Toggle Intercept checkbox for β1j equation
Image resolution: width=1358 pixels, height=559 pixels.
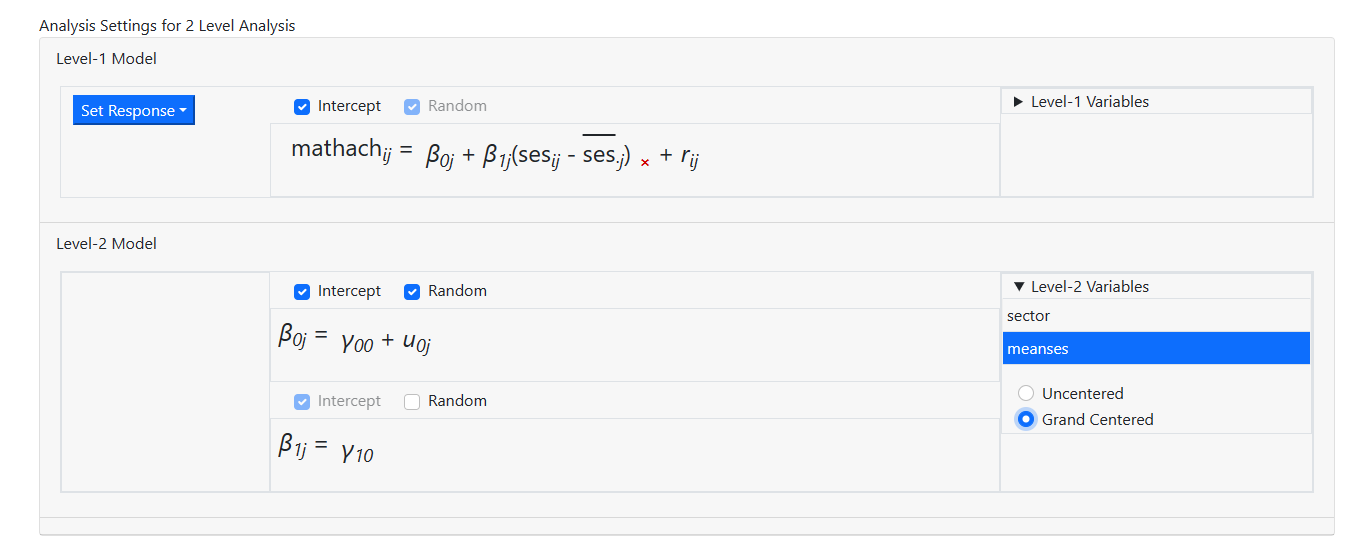coord(302,402)
